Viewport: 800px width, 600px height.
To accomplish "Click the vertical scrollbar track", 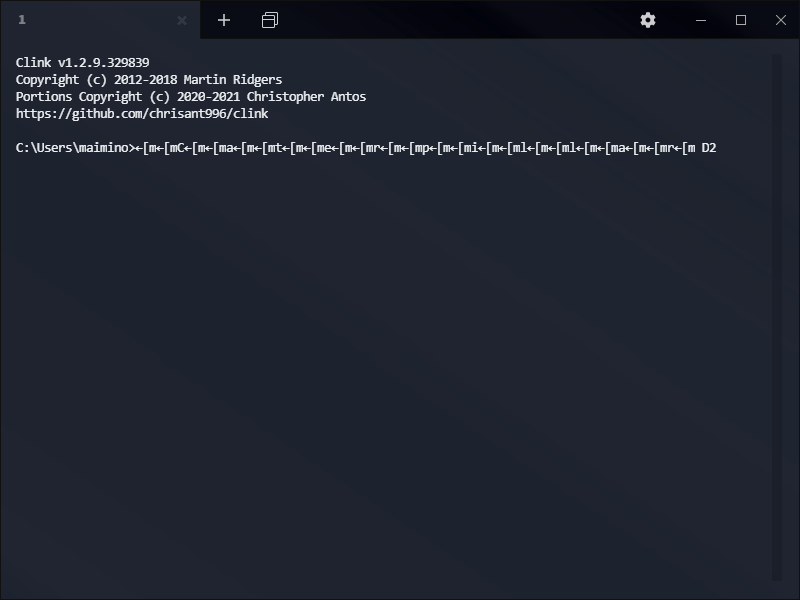I will pos(777,317).
